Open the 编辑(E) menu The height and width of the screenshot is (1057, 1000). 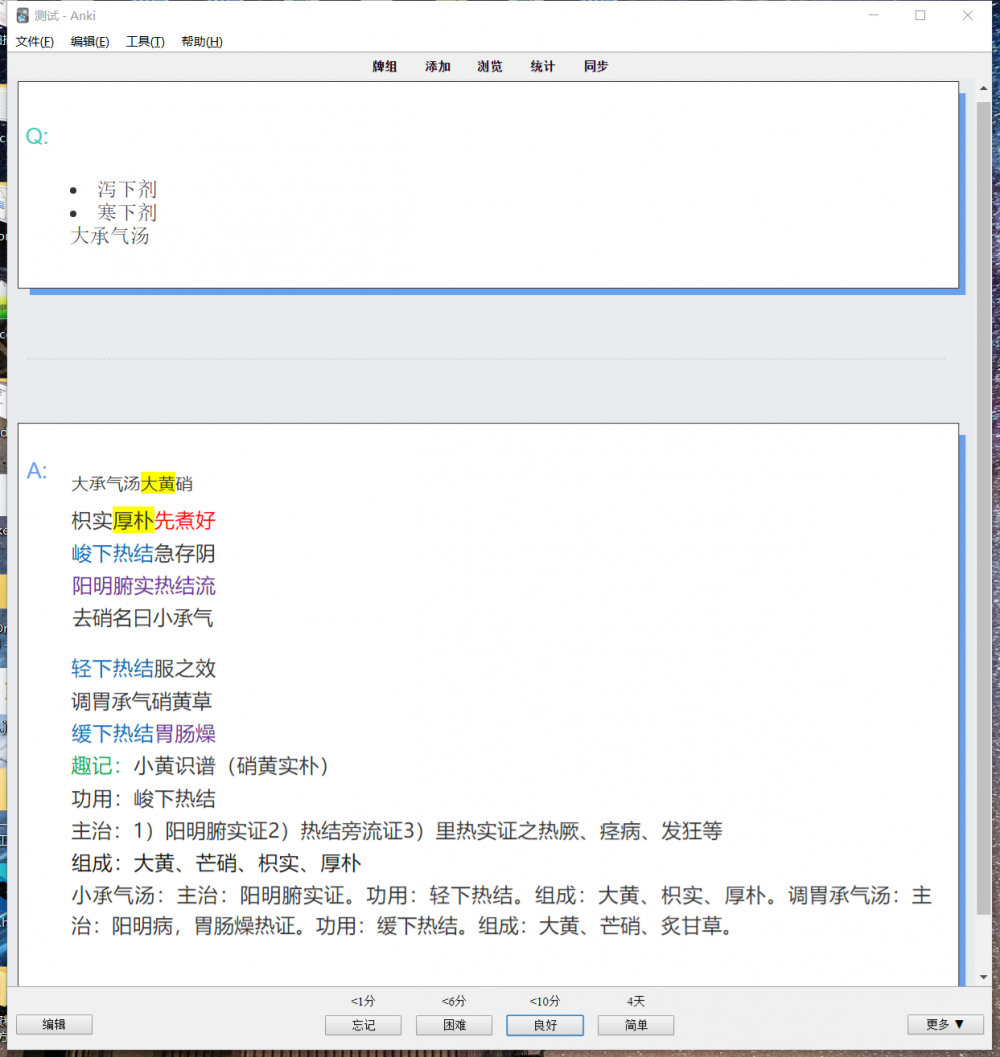(x=90, y=42)
